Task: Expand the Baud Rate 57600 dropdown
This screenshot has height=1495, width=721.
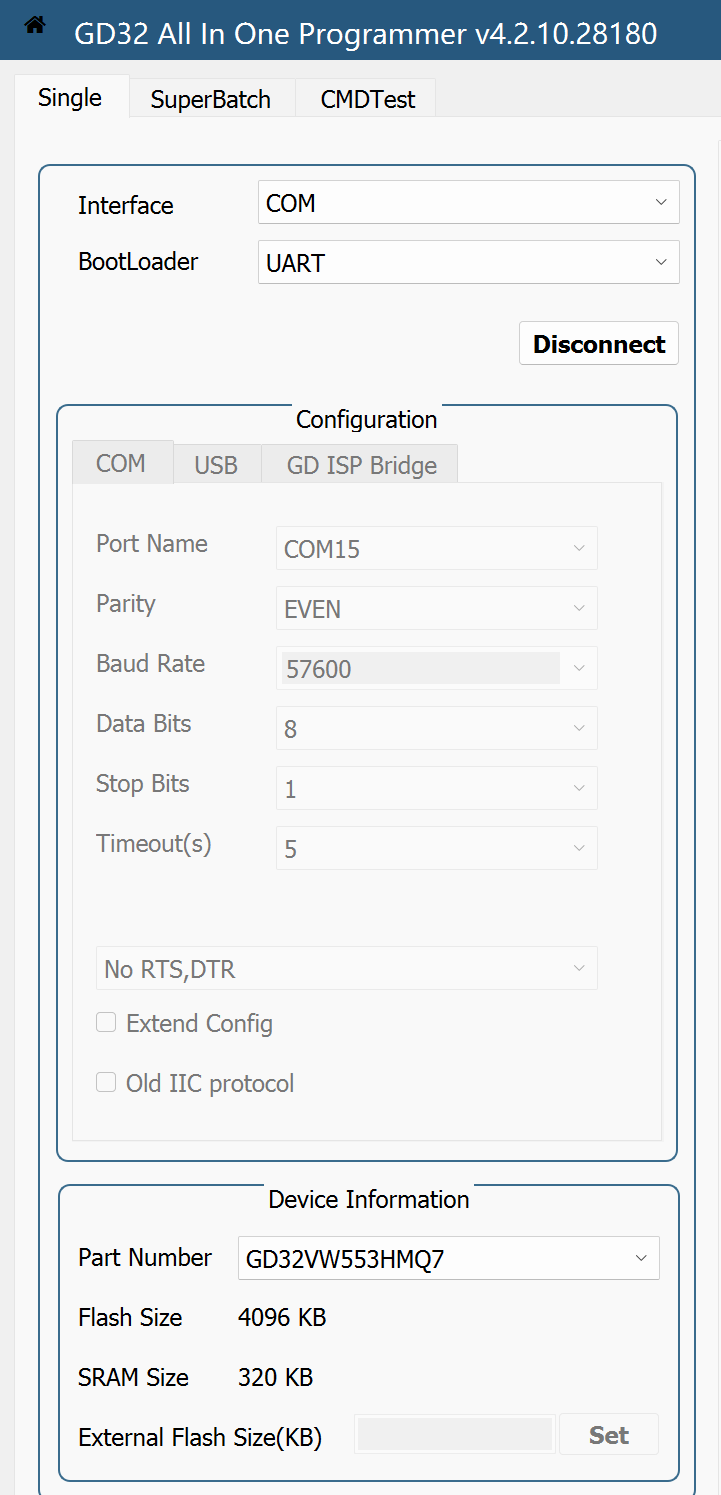Action: pyautogui.click(x=437, y=668)
